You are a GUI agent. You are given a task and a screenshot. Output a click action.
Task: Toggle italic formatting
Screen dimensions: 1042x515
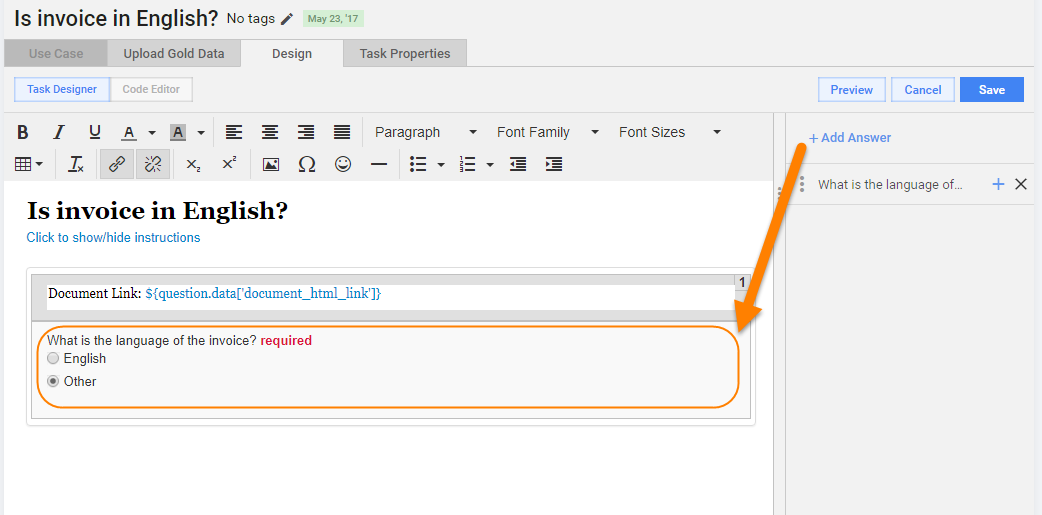point(58,132)
